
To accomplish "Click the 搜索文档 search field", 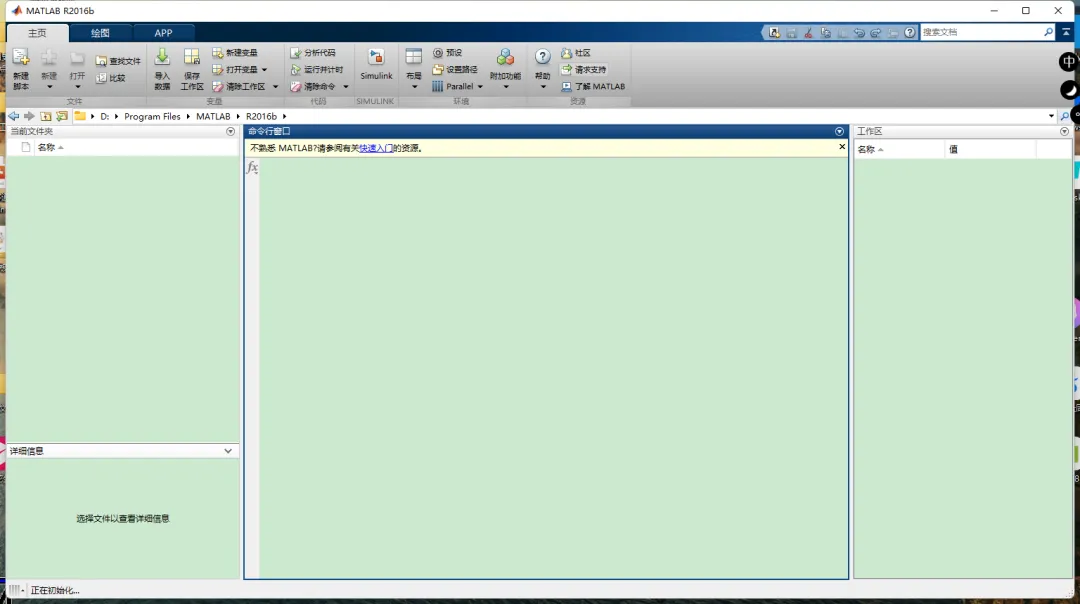I will pyautogui.click(x=981, y=32).
